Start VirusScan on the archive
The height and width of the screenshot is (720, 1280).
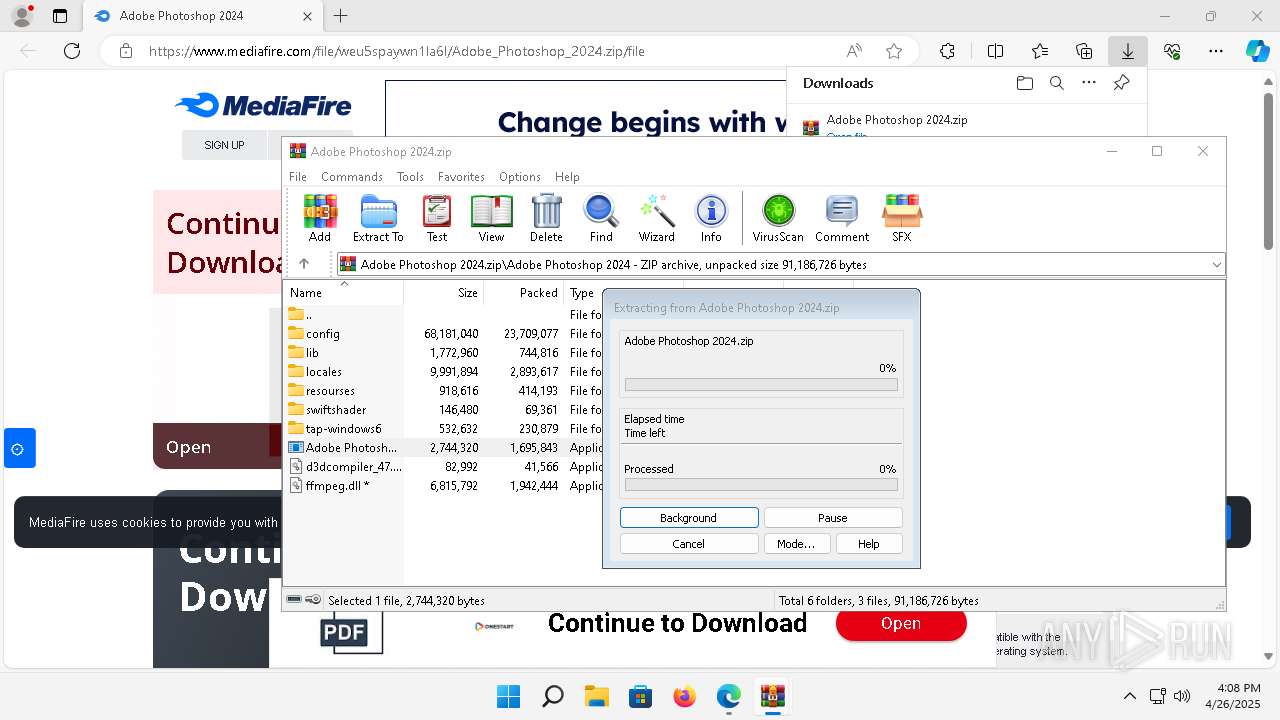click(778, 218)
